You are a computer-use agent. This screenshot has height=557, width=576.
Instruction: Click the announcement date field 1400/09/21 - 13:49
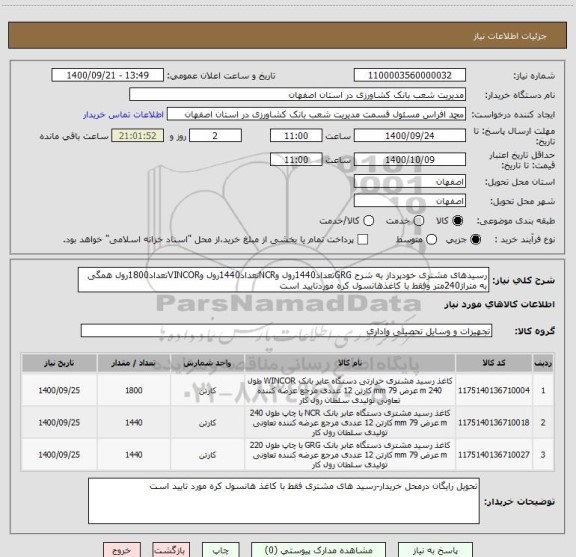[108, 75]
